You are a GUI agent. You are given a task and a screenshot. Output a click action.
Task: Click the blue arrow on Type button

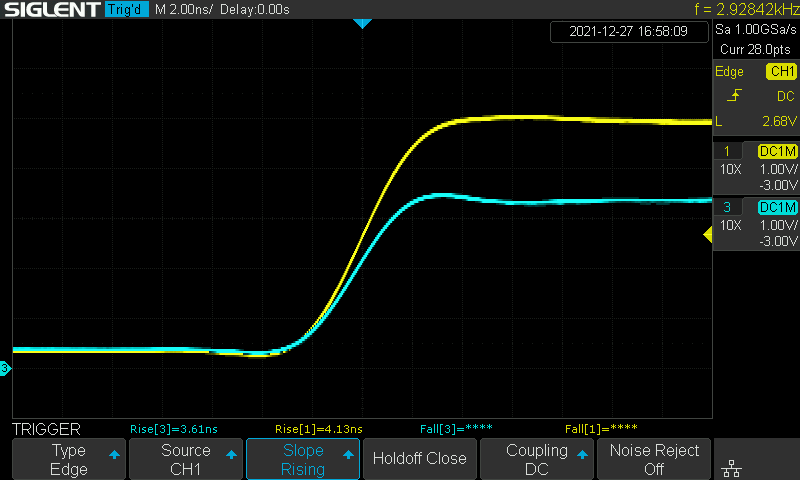coord(114,454)
